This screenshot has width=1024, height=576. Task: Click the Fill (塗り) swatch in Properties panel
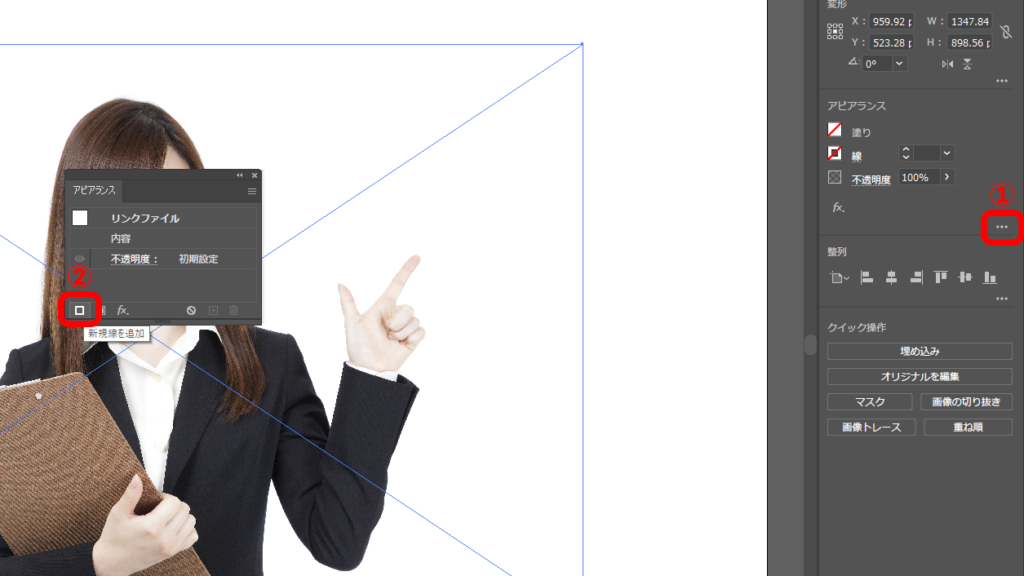(835, 129)
